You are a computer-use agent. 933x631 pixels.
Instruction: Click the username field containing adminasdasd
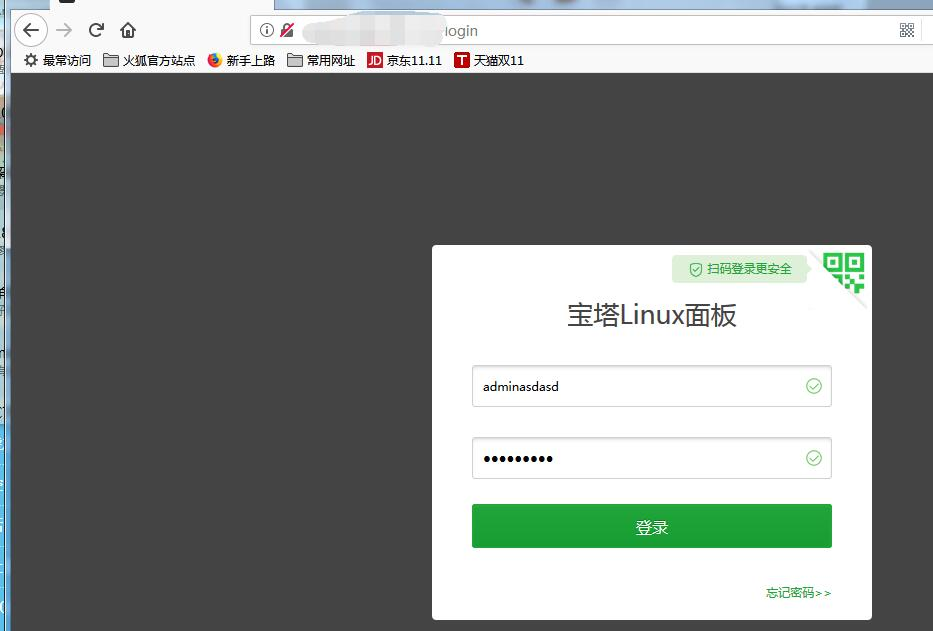[x=652, y=386]
